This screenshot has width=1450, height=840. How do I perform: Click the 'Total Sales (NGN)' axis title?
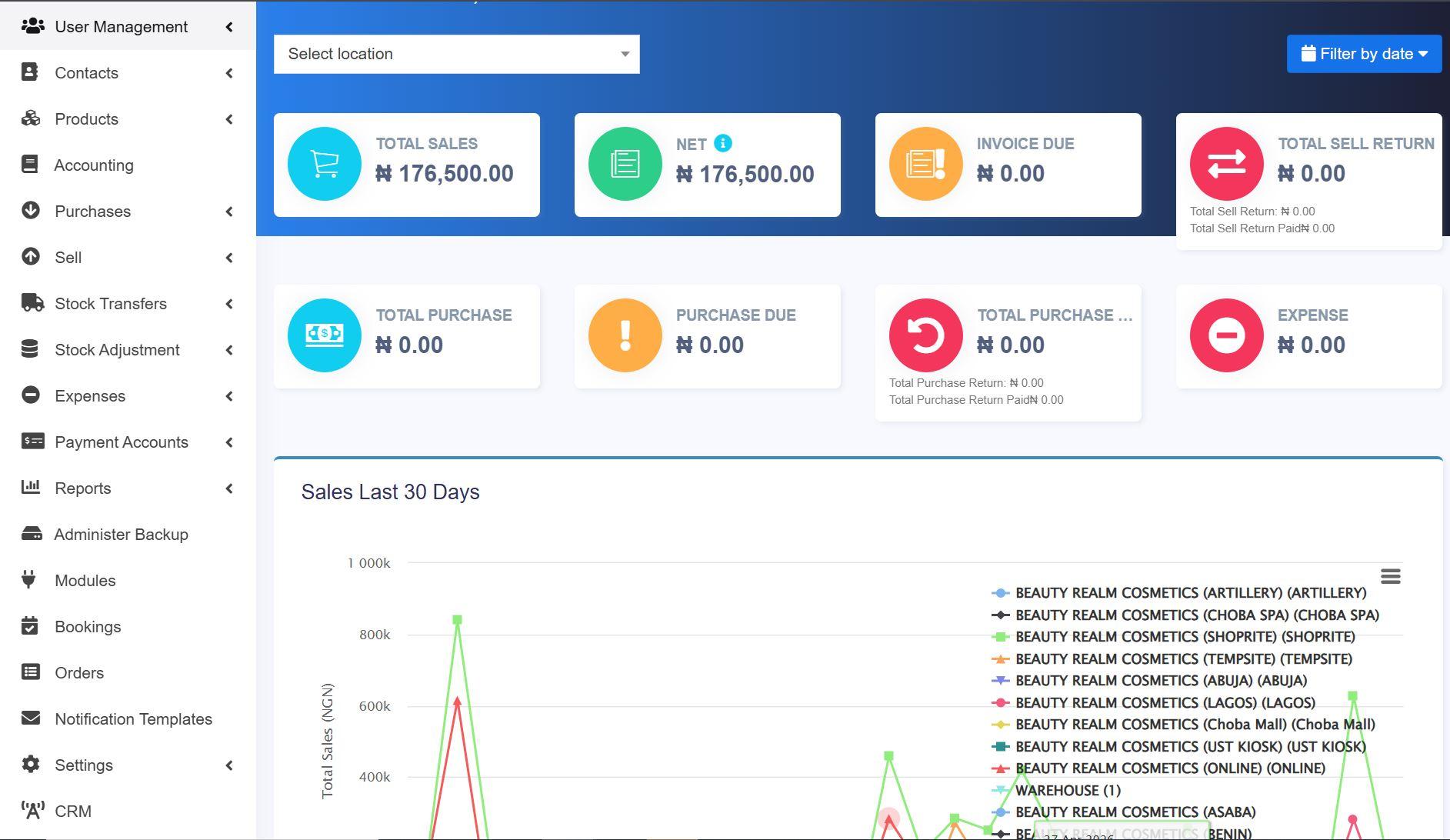click(328, 741)
